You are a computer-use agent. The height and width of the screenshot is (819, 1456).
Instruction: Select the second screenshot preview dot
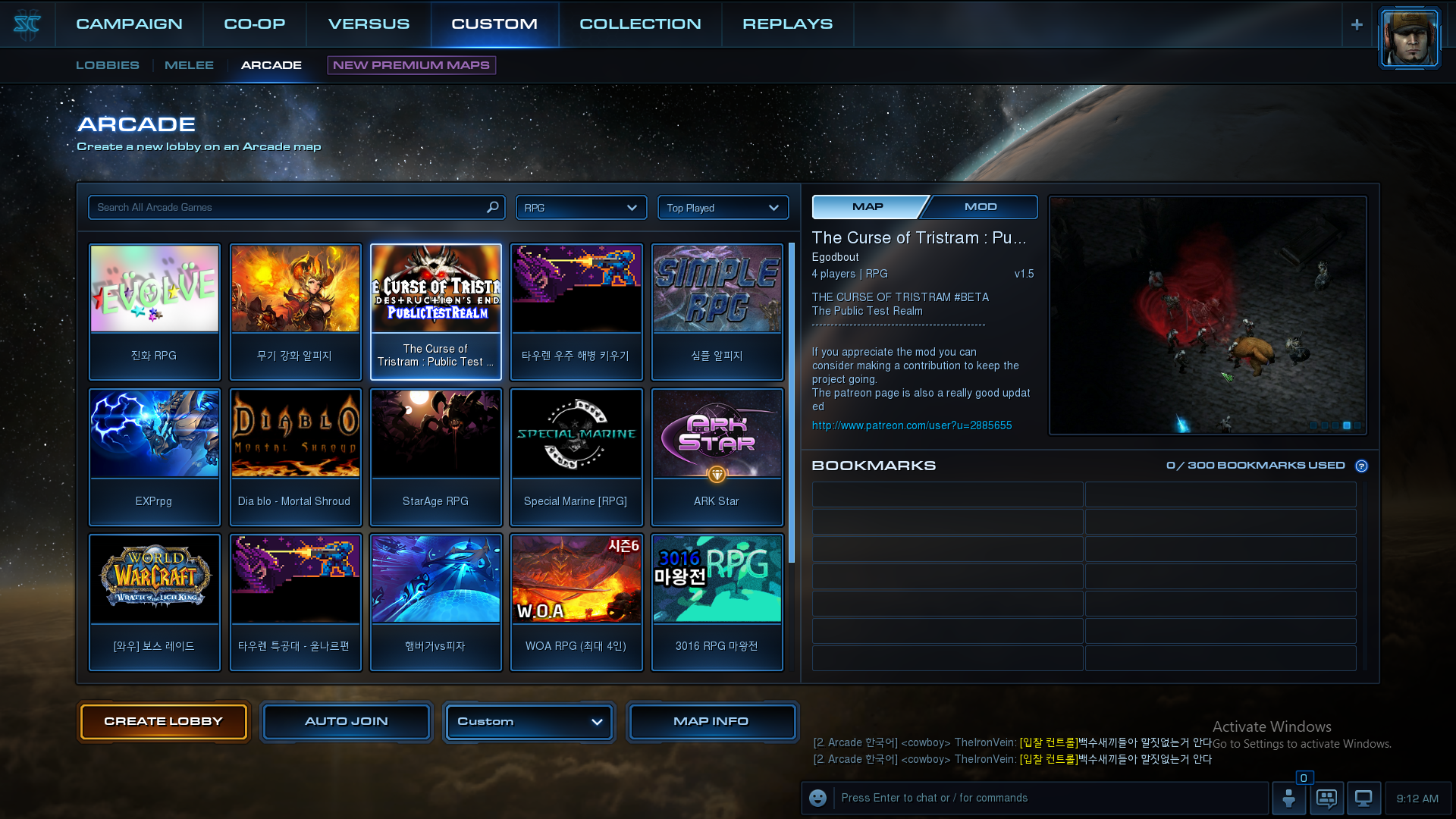coord(1325,425)
